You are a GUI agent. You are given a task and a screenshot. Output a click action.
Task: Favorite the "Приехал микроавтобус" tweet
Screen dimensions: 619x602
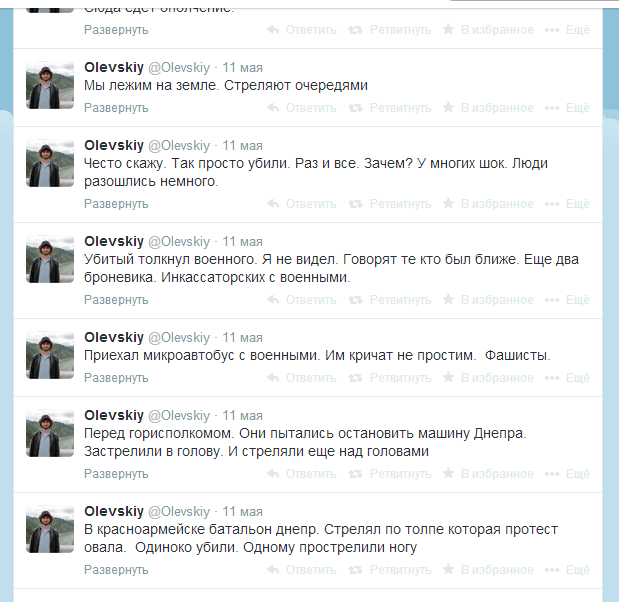click(488, 378)
